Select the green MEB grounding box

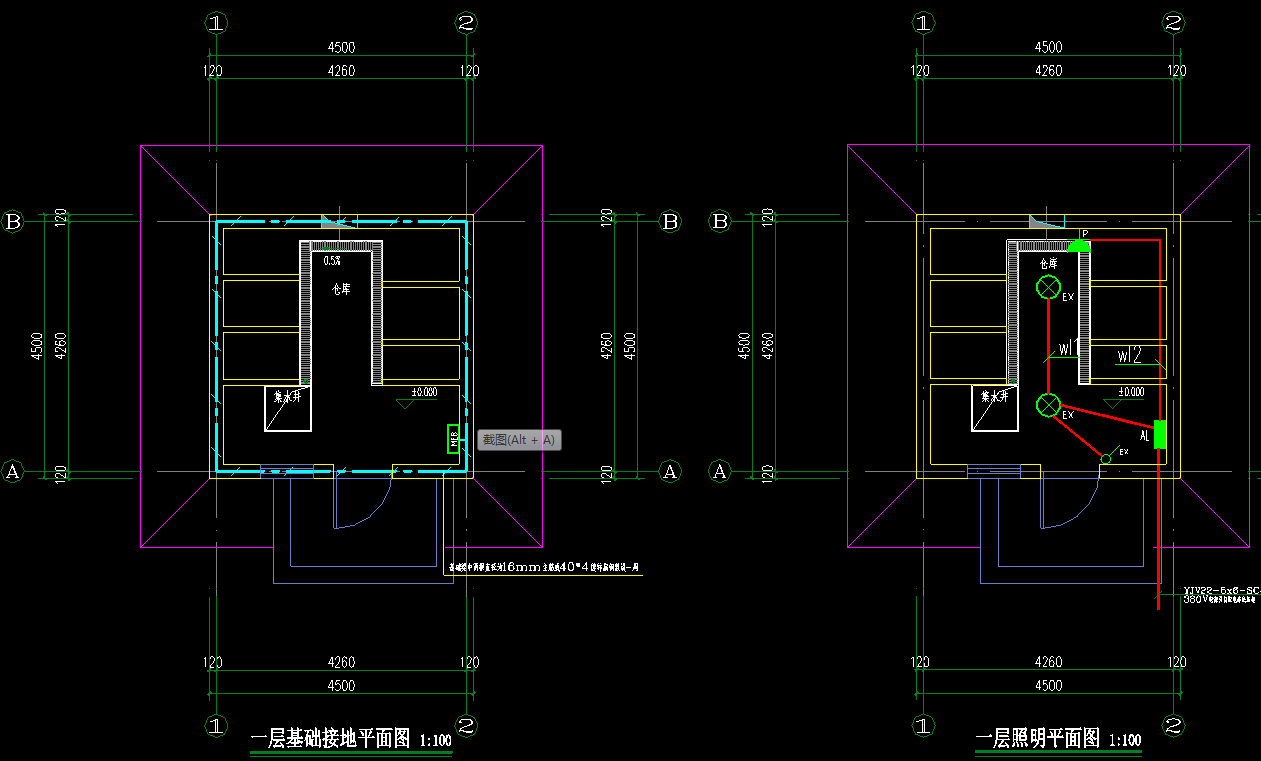click(x=453, y=438)
